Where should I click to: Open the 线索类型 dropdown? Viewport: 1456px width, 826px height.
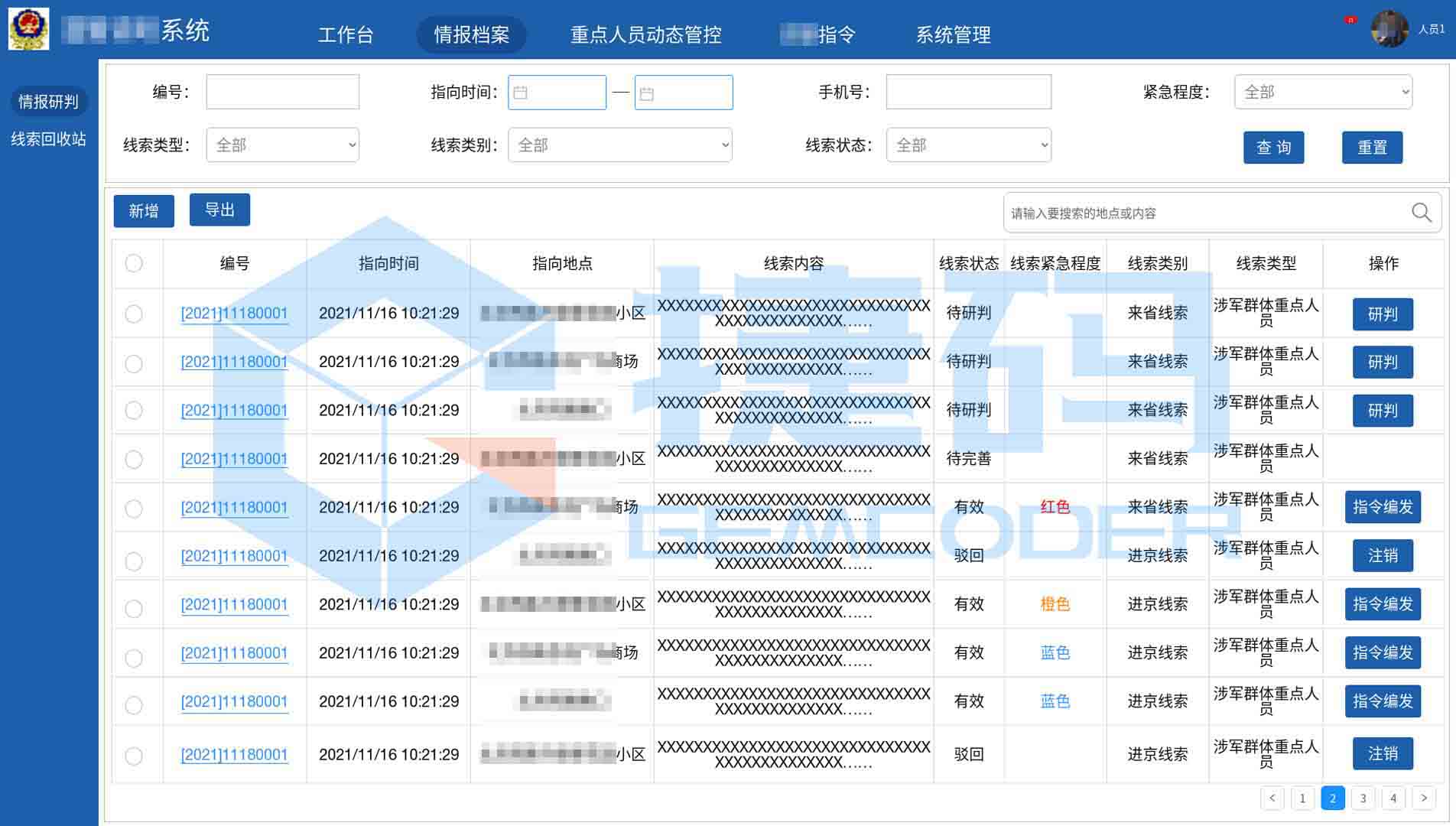(x=282, y=145)
